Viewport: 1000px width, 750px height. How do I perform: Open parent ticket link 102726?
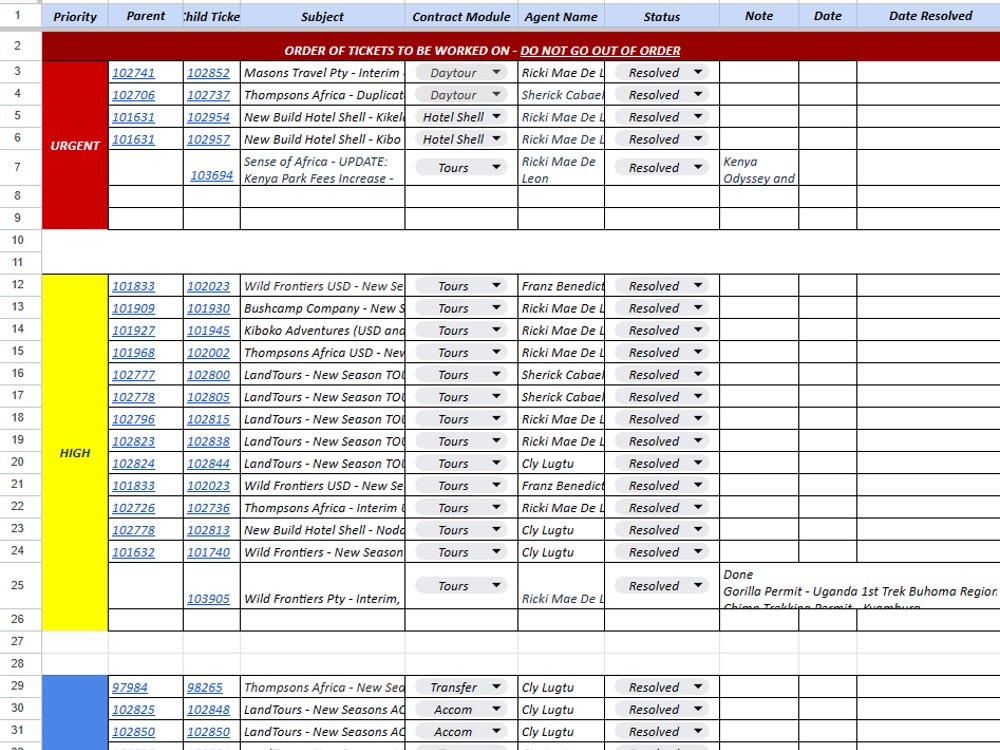click(133, 508)
